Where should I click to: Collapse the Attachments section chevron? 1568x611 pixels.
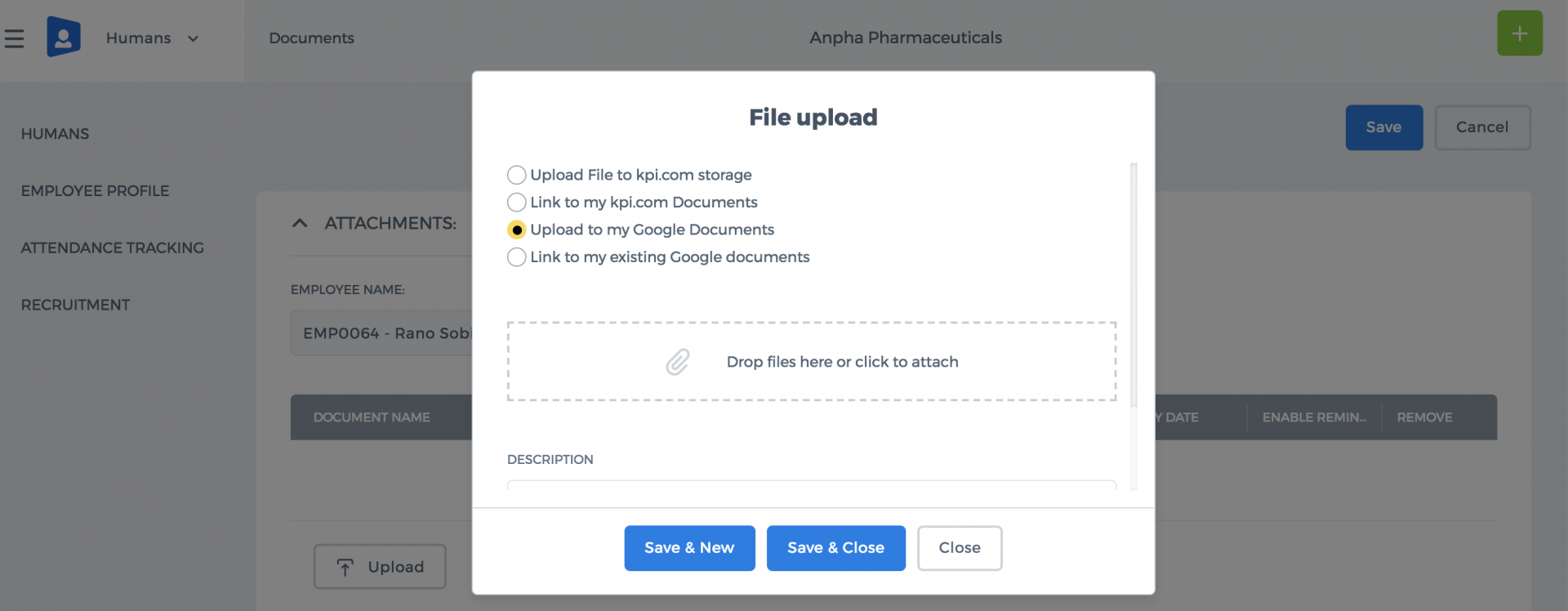pyautogui.click(x=300, y=223)
